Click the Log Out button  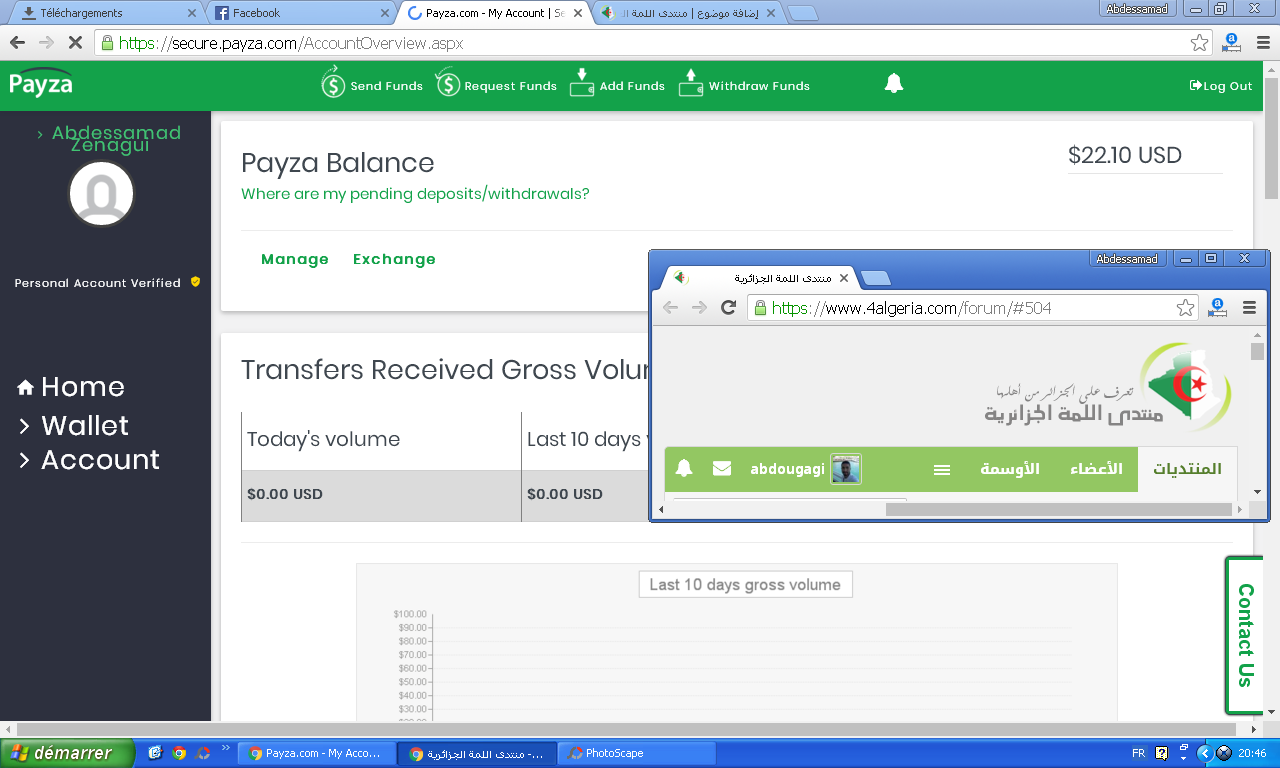[x=1221, y=86]
